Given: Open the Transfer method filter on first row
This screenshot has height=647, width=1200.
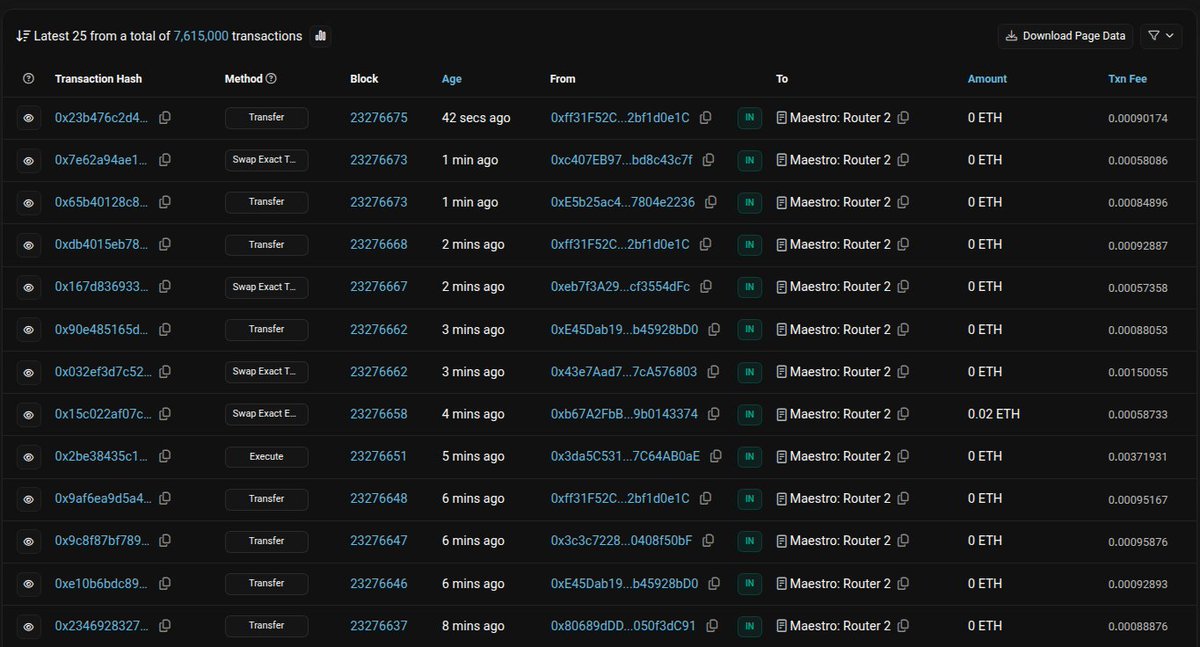Looking at the screenshot, I should [x=266, y=117].
